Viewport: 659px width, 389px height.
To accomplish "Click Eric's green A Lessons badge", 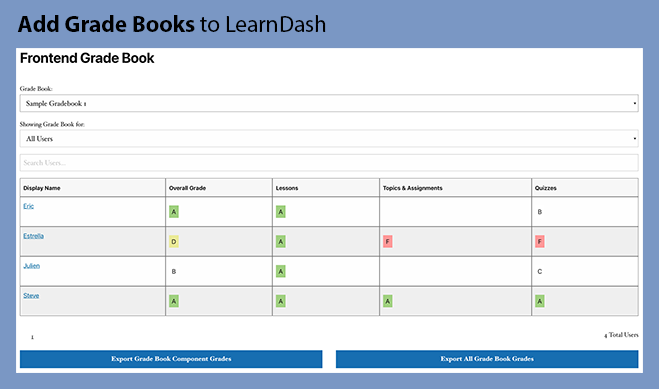I will pyautogui.click(x=281, y=212).
